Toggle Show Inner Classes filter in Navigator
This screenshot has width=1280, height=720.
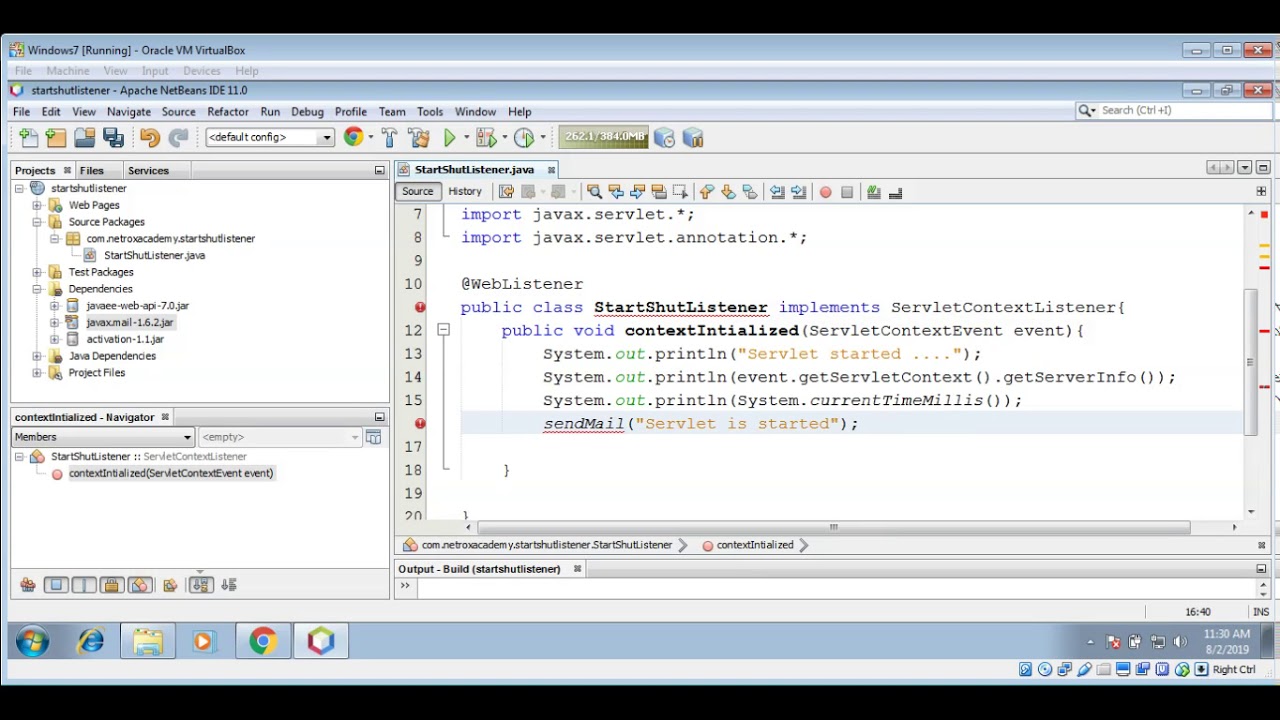[140, 585]
